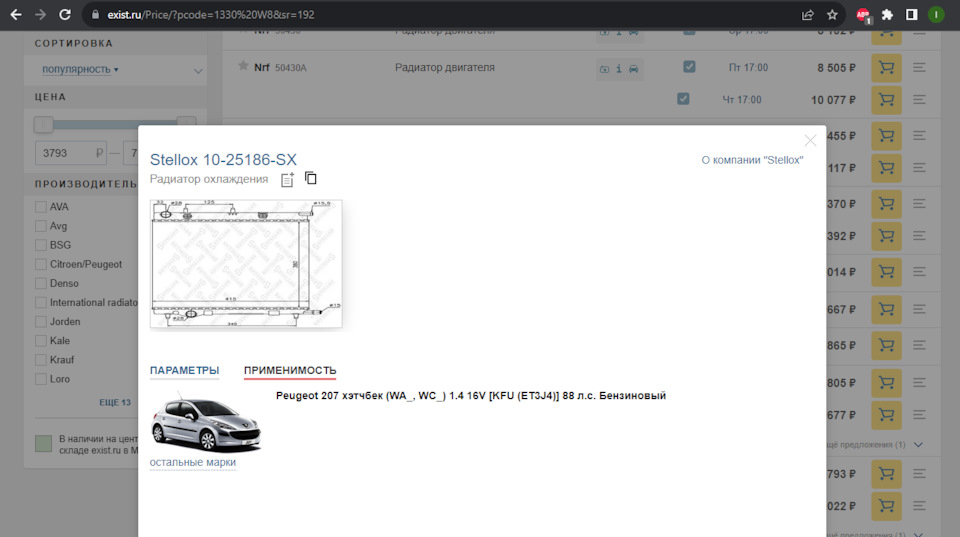
Task: Expand ЕЩЕ 13 more manufacturers
Action: click(x=115, y=402)
